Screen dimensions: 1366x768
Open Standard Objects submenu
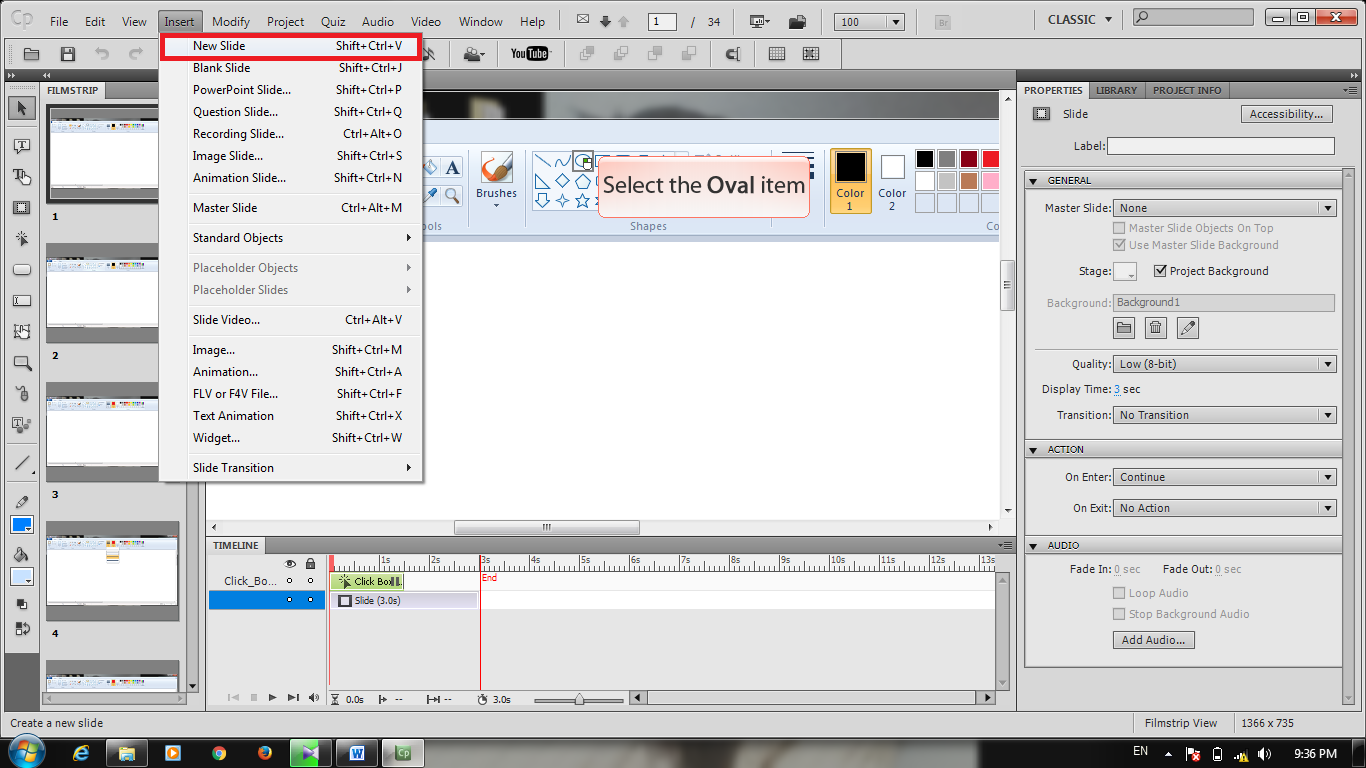291,238
